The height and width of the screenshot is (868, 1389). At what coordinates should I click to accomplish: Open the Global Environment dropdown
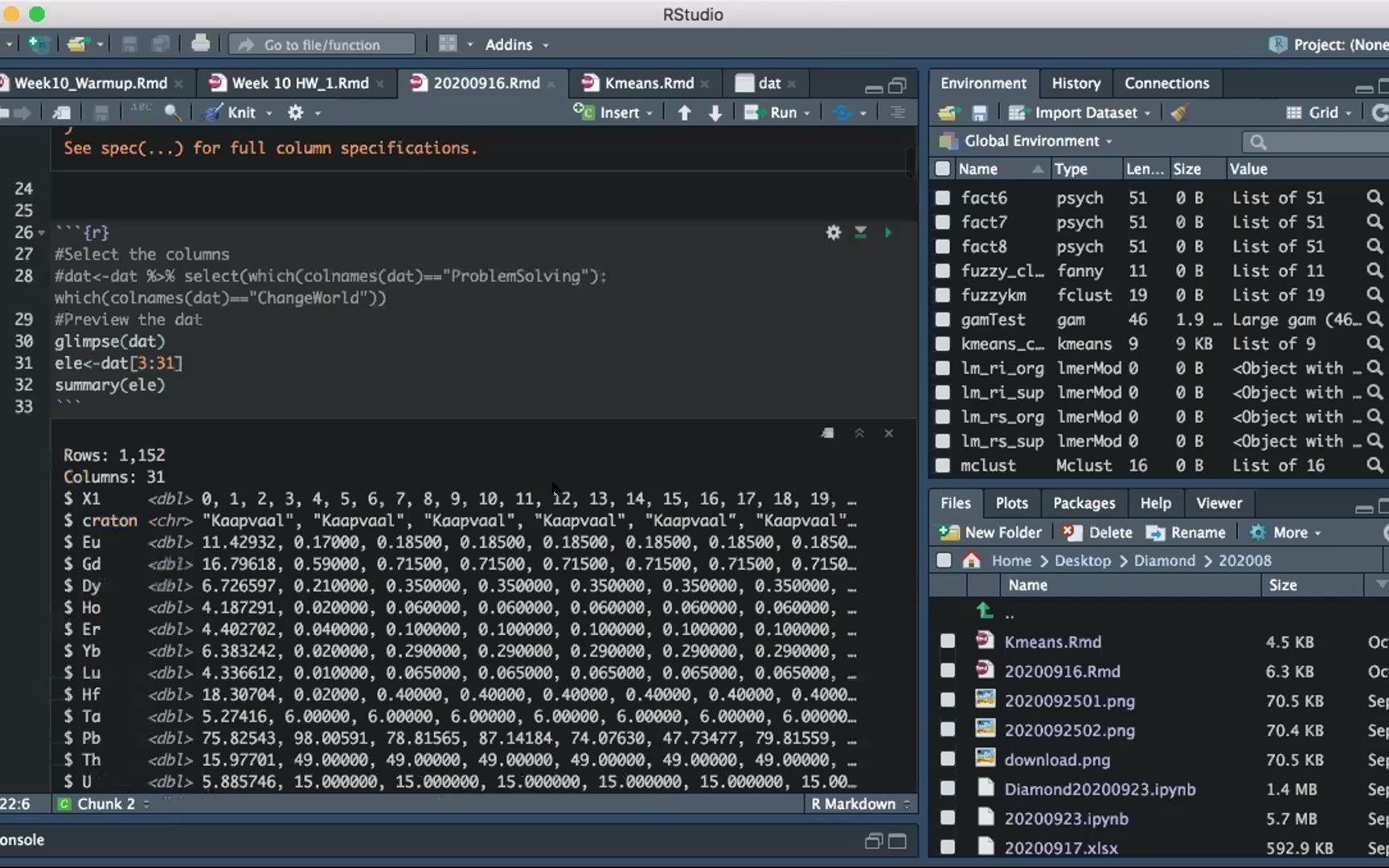pos(1026,141)
